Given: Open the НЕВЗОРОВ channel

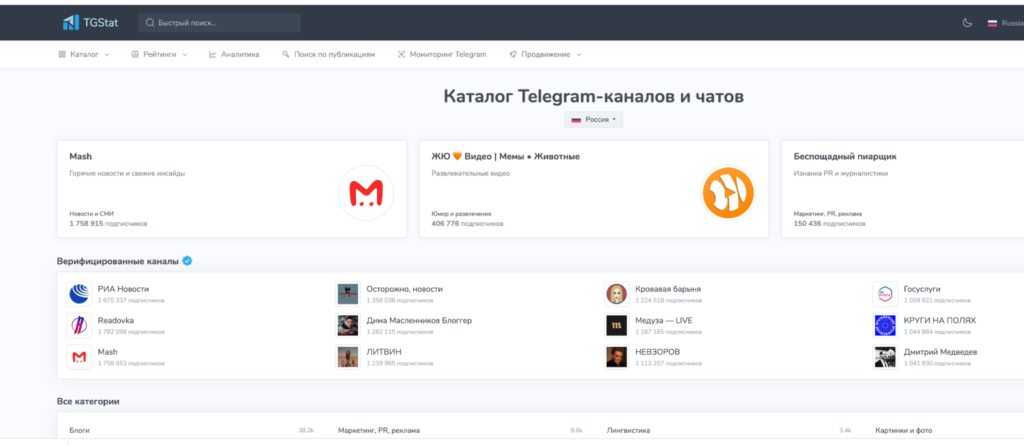Looking at the screenshot, I should pos(658,351).
